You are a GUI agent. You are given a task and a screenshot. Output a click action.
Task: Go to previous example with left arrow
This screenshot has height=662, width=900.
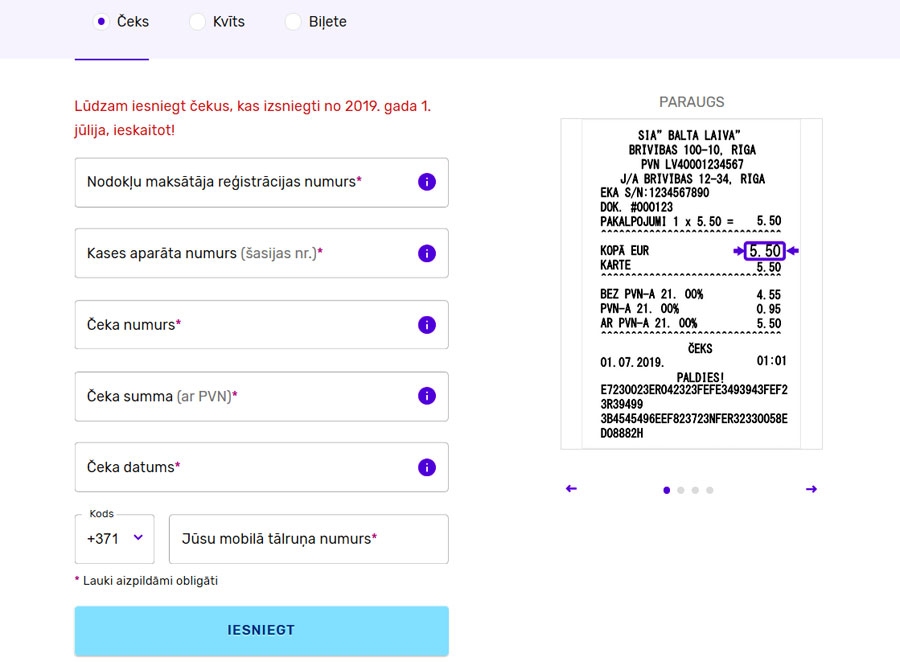tap(571, 489)
